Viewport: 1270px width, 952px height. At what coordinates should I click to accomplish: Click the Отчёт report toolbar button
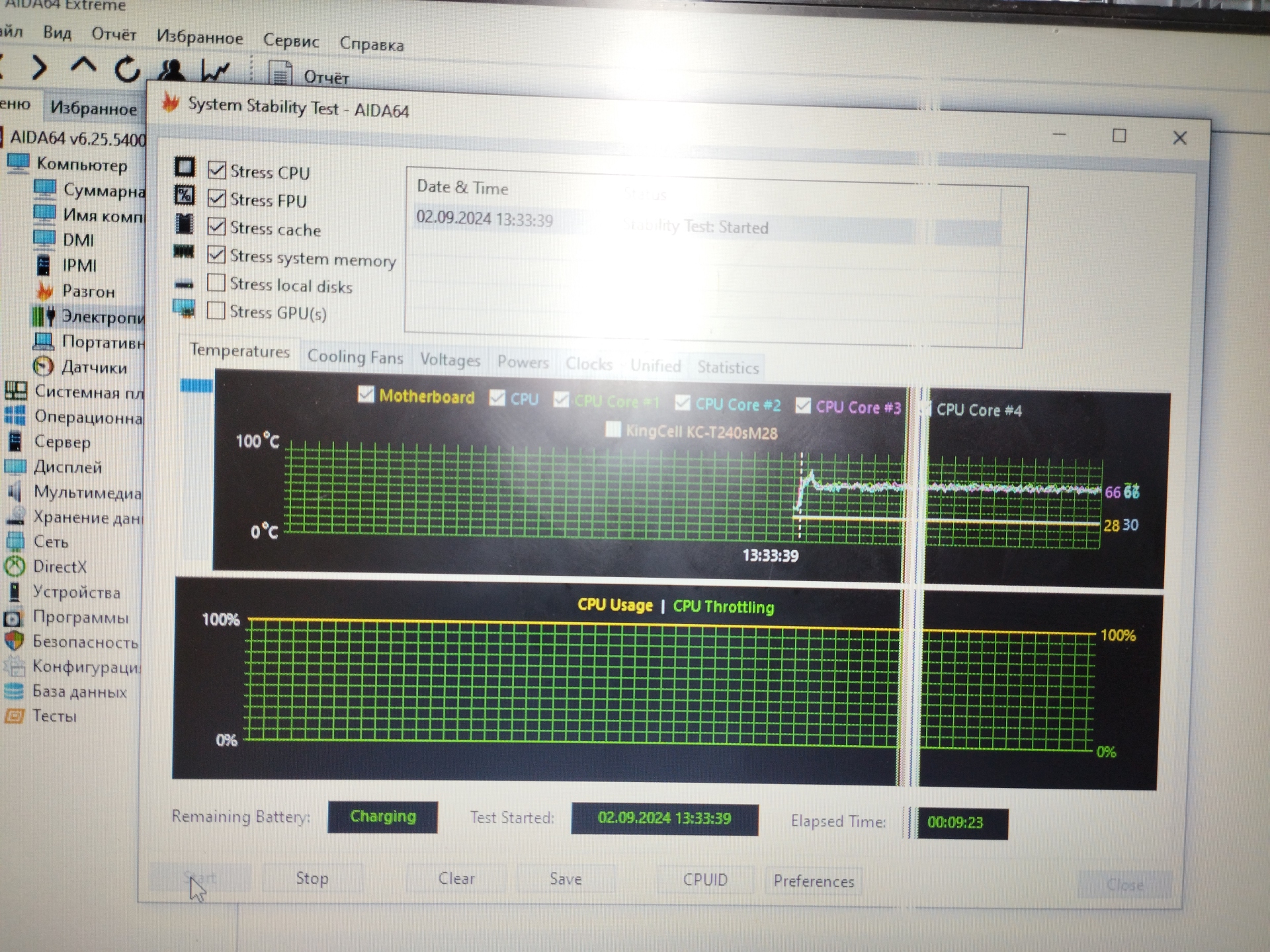[x=309, y=75]
